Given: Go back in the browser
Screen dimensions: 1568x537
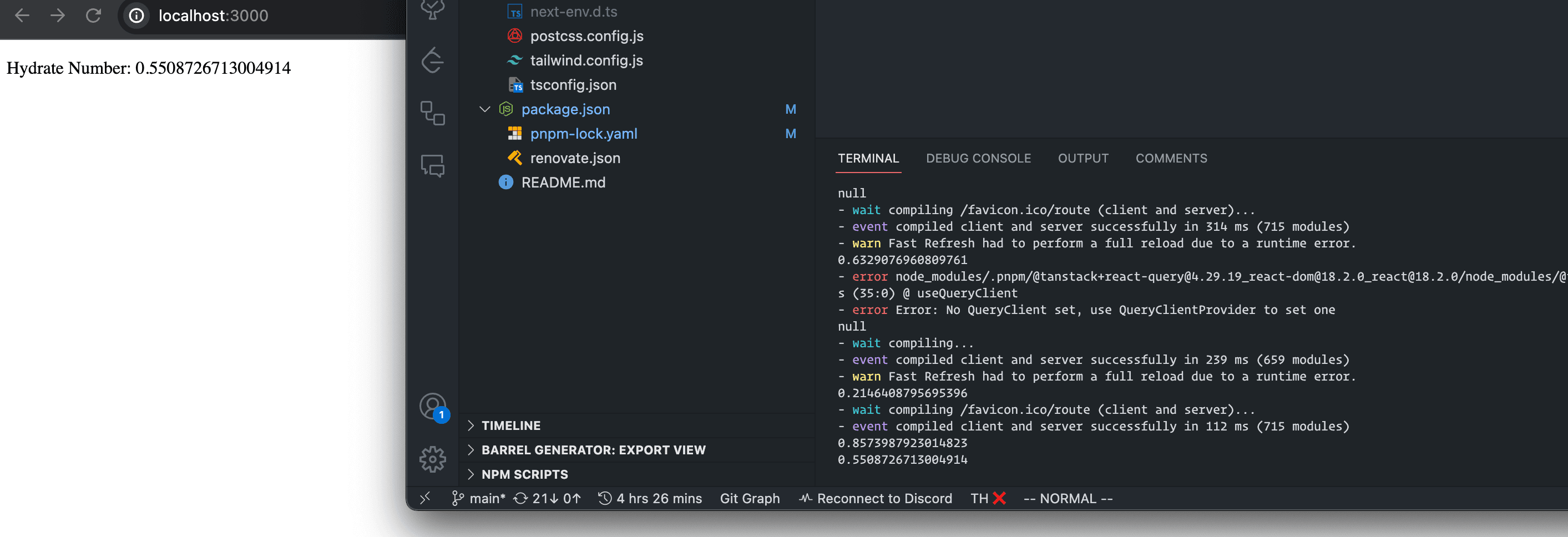Looking at the screenshot, I should click(x=22, y=15).
